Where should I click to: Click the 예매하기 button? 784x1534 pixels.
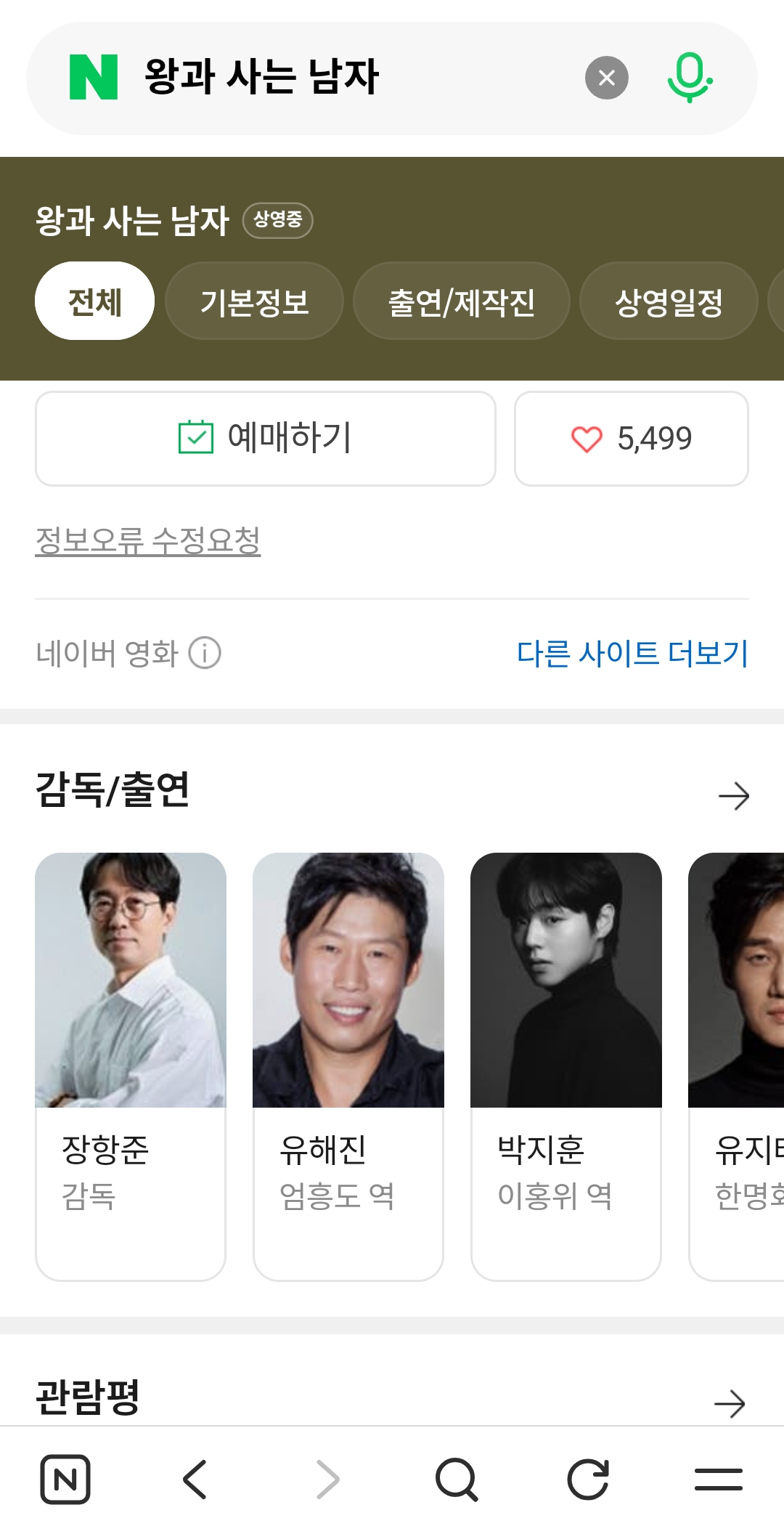pyautogui.click(x=266, y=439)
